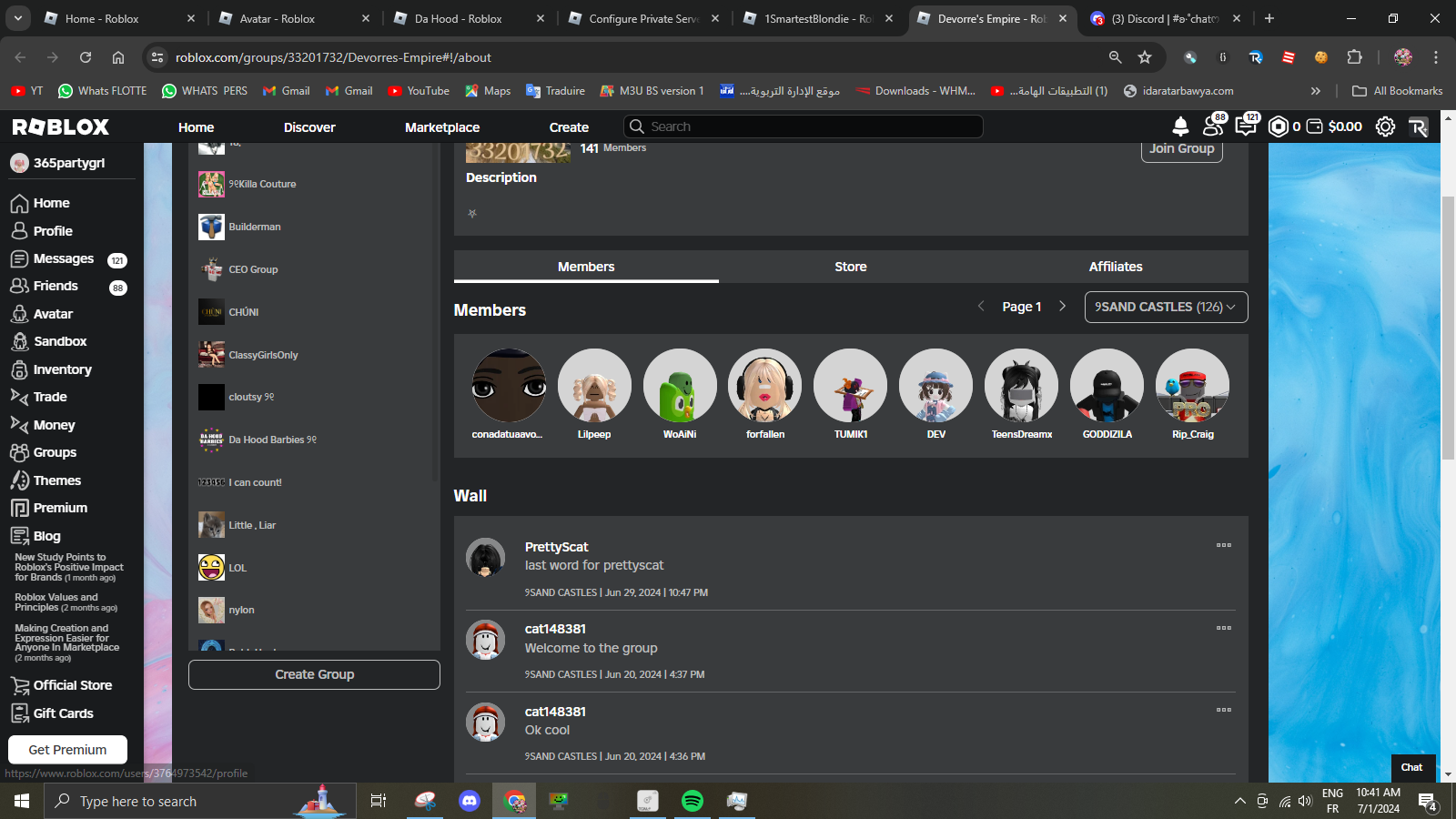Open Google Chrome from the taskbar

515,801
